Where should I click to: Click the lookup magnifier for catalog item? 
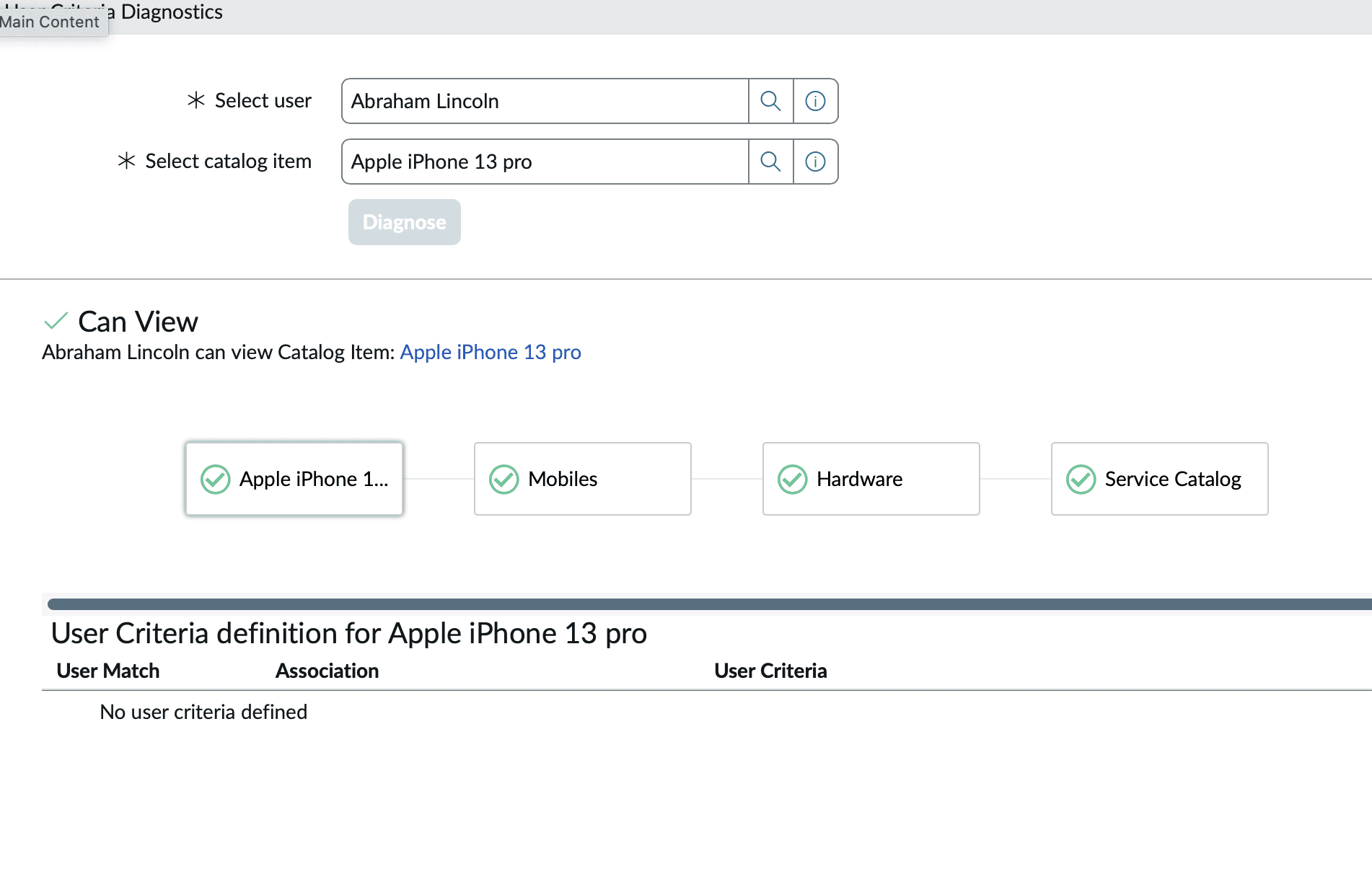pyautogui.click(x=770, y=162)
